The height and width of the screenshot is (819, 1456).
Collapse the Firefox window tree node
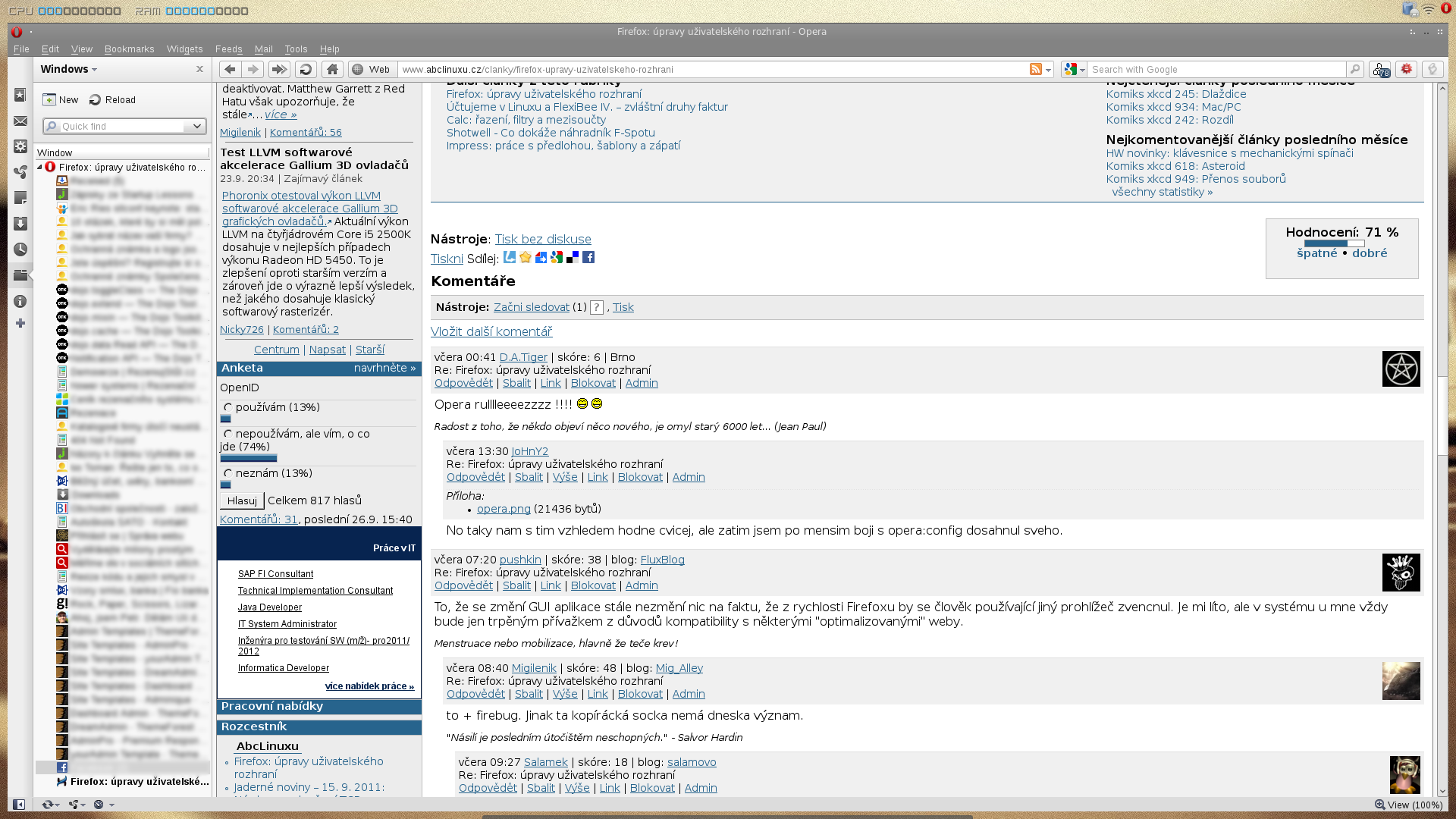click(x=39, y=167)
